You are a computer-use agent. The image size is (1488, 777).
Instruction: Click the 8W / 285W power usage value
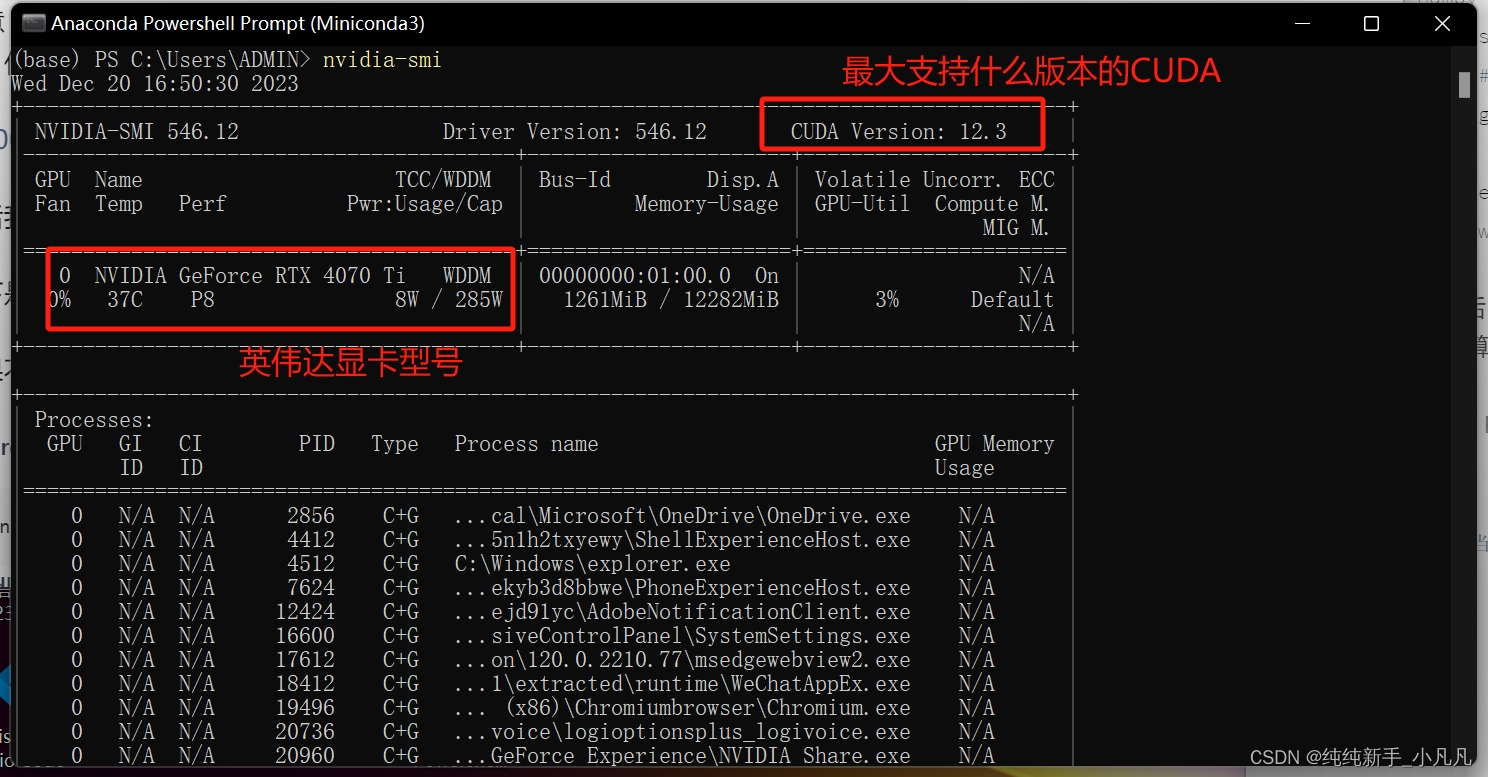(449, 299)
